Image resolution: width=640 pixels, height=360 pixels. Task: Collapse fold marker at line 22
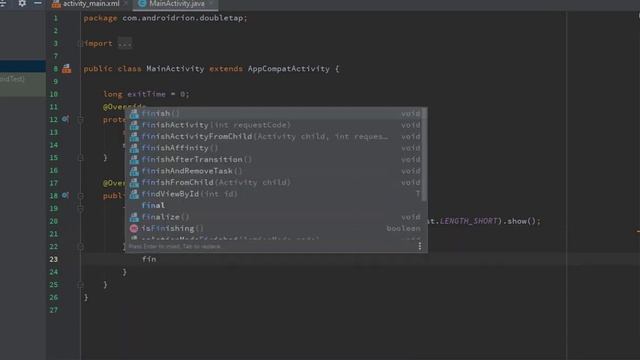tap(80, 247)
